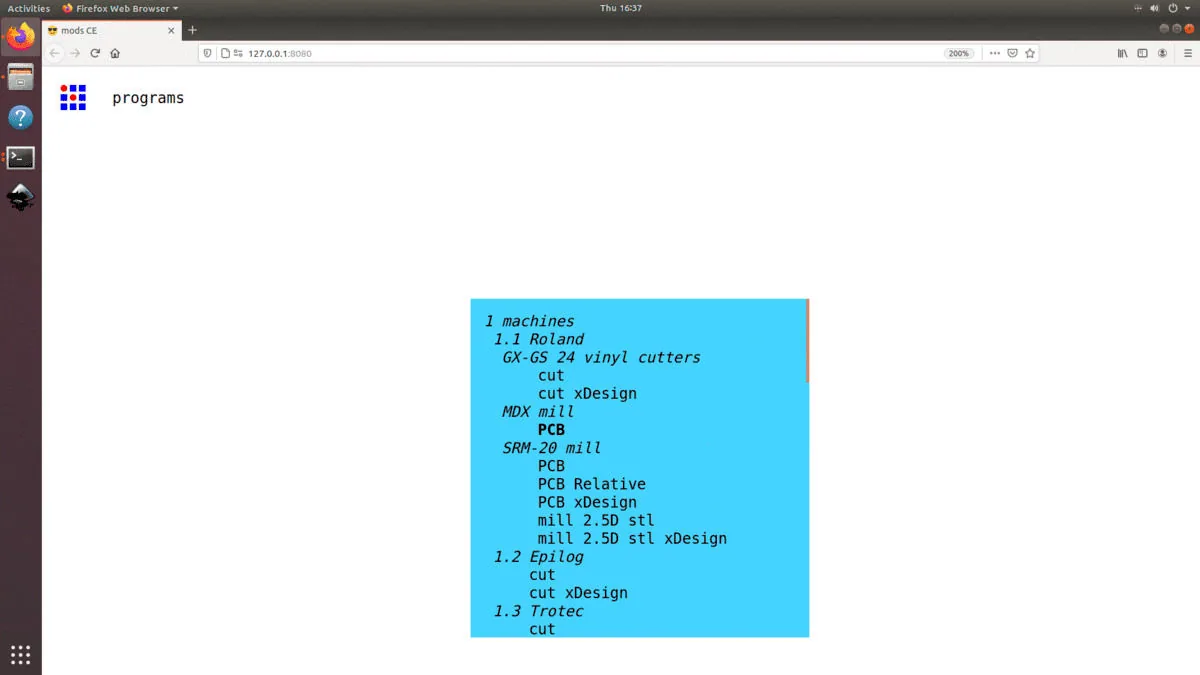1200x675 pixels.
Task: Click the mods logo grid icon
Action: coord(73,97)
